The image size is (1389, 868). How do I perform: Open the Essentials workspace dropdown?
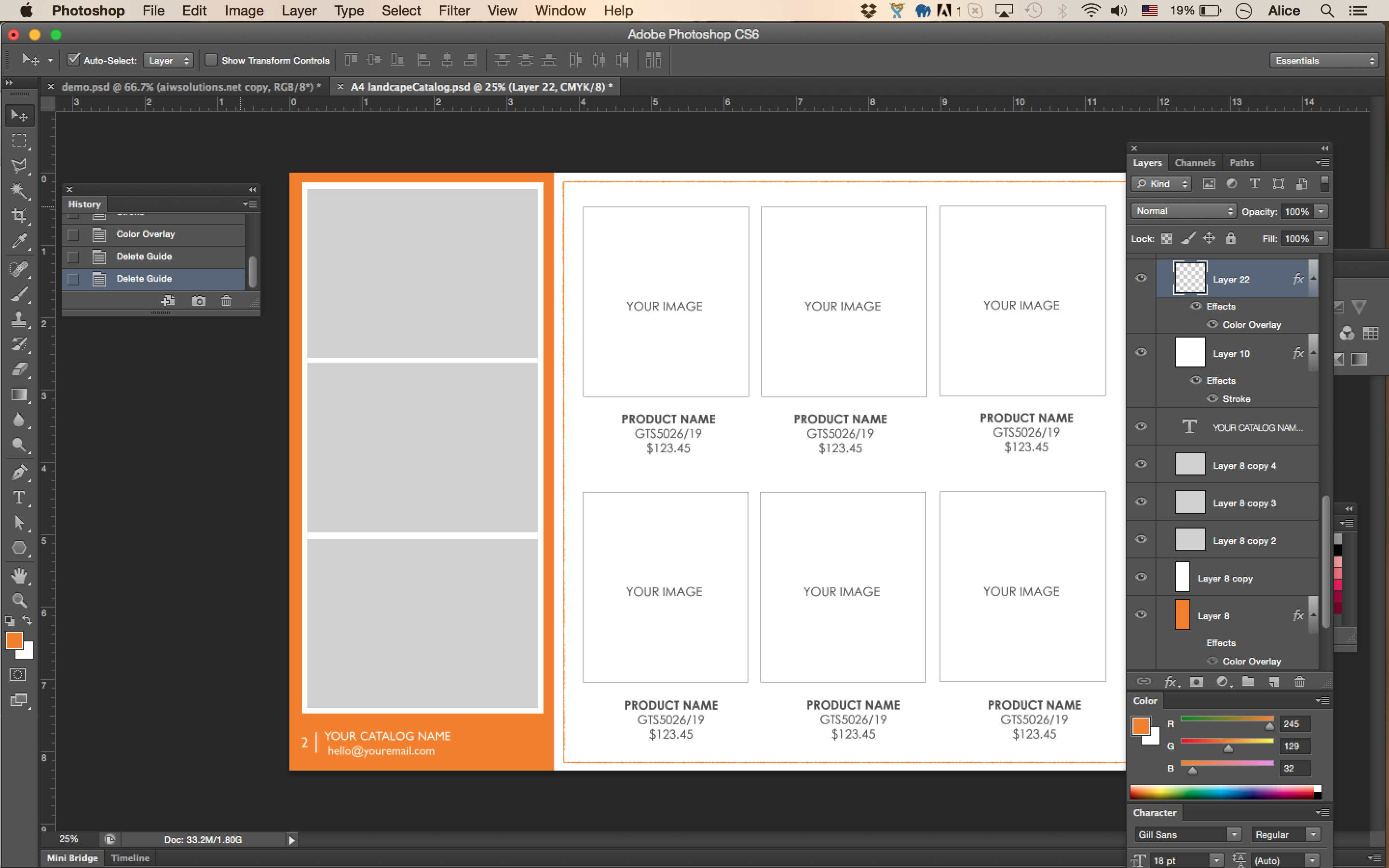pos(1323,60)
